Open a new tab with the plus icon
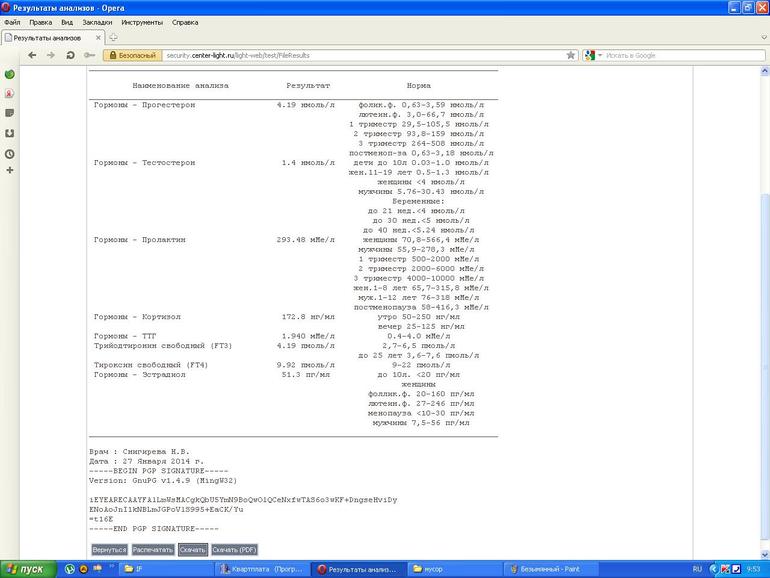The width and height of the screenshot is (770, 578). click(x=113, y=37)
